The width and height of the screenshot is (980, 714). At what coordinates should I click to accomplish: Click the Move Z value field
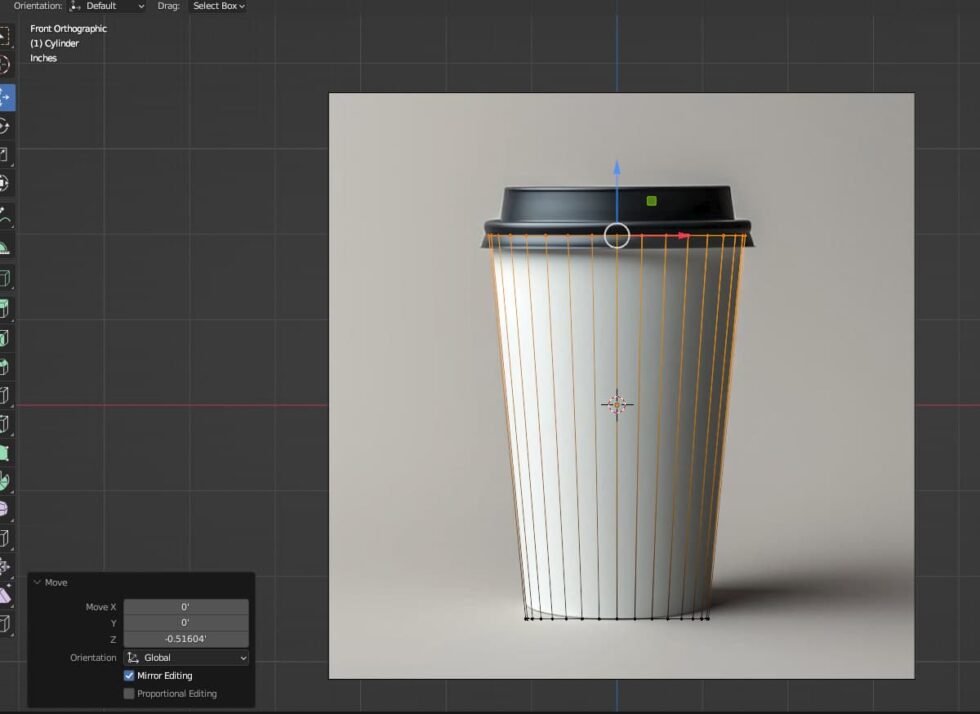tap(186, 638)
